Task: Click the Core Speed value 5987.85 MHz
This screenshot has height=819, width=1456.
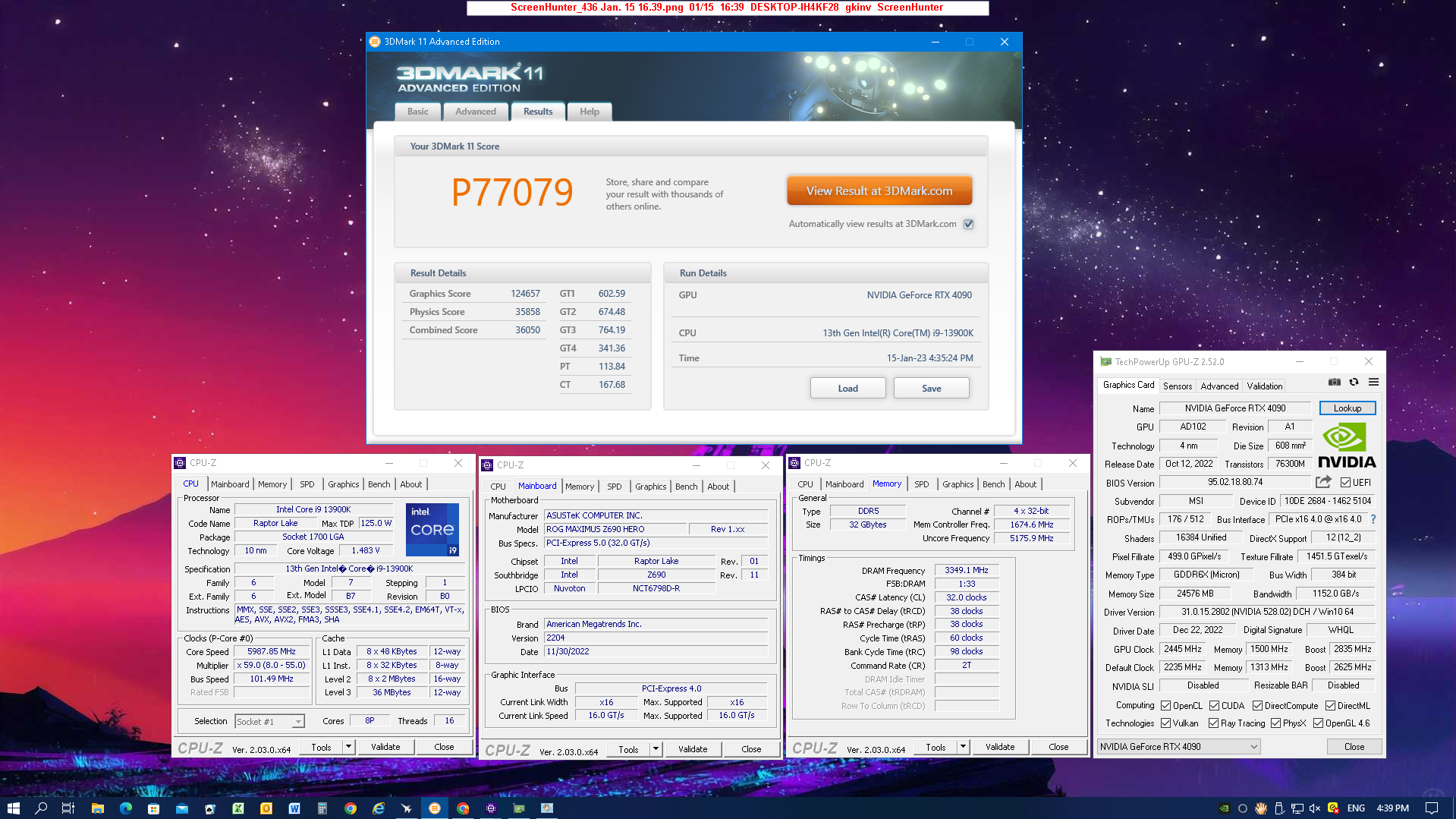Action: 272,651
